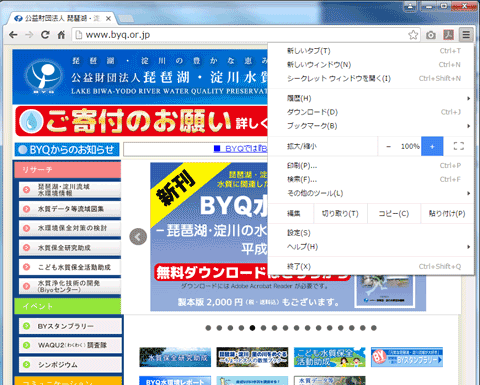Click the browser back arrow
This screenshot has height=385, width=480.
pyautogui.click(x=13, y=35)
